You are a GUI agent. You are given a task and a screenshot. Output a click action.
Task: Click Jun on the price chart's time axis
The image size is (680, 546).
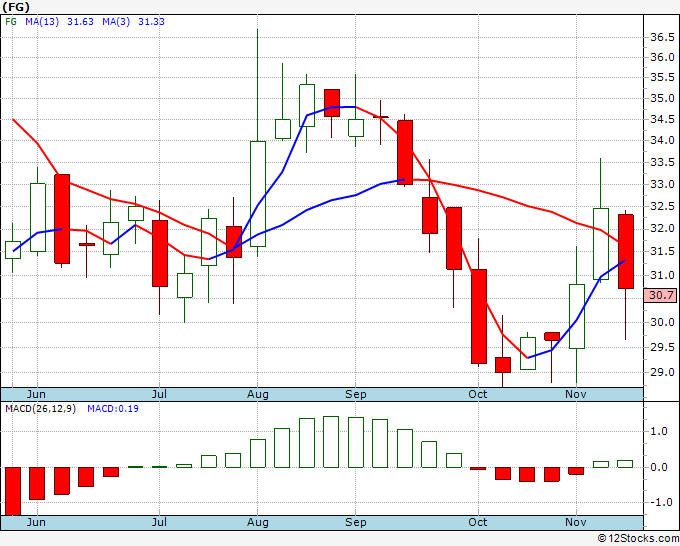pyautogui.click(x=36, y=394)
